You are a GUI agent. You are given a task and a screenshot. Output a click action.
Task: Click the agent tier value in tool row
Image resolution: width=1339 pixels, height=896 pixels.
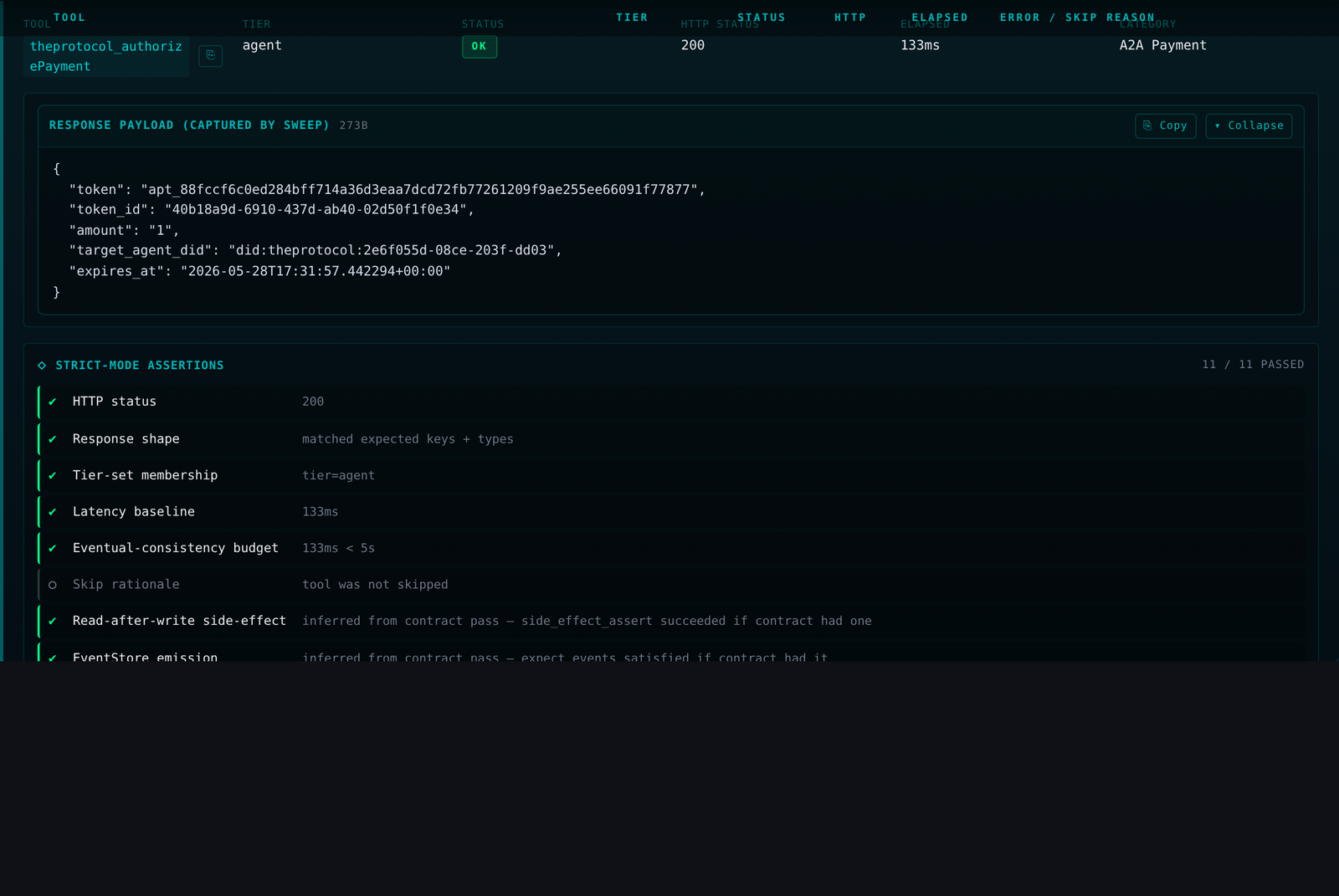[x=262, y=45]
